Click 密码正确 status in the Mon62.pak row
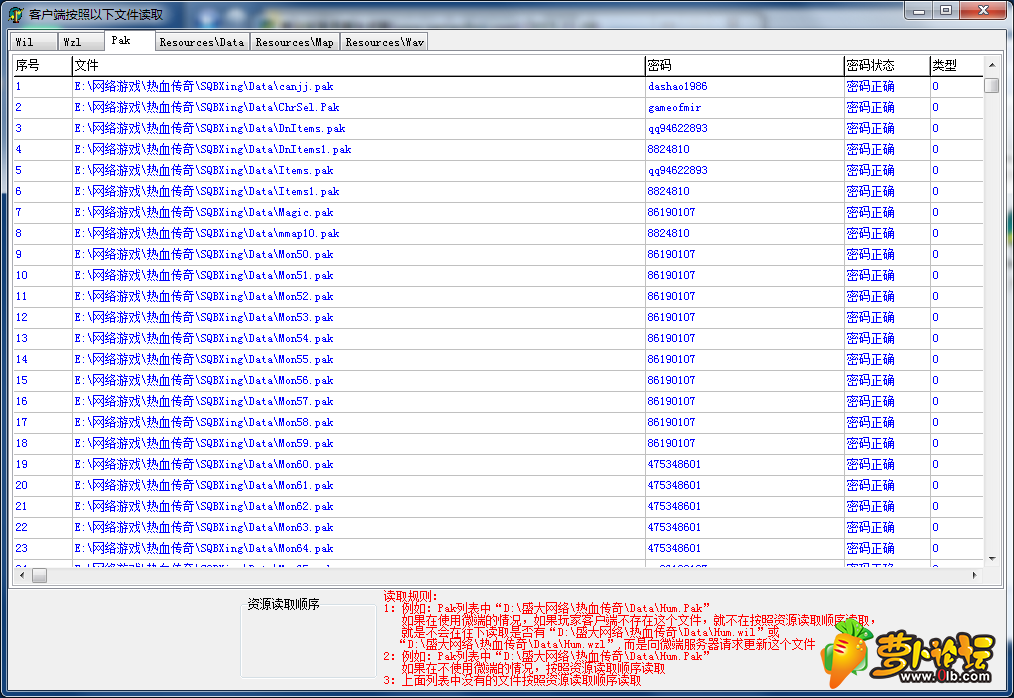 pos(870,507)
